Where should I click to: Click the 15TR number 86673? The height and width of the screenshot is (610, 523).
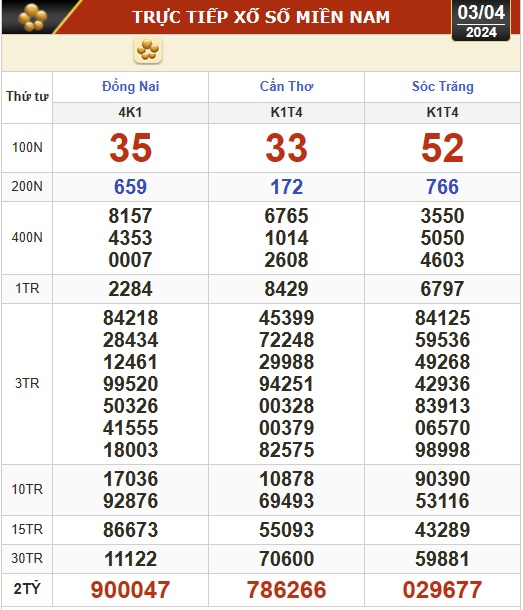point(131,530)
